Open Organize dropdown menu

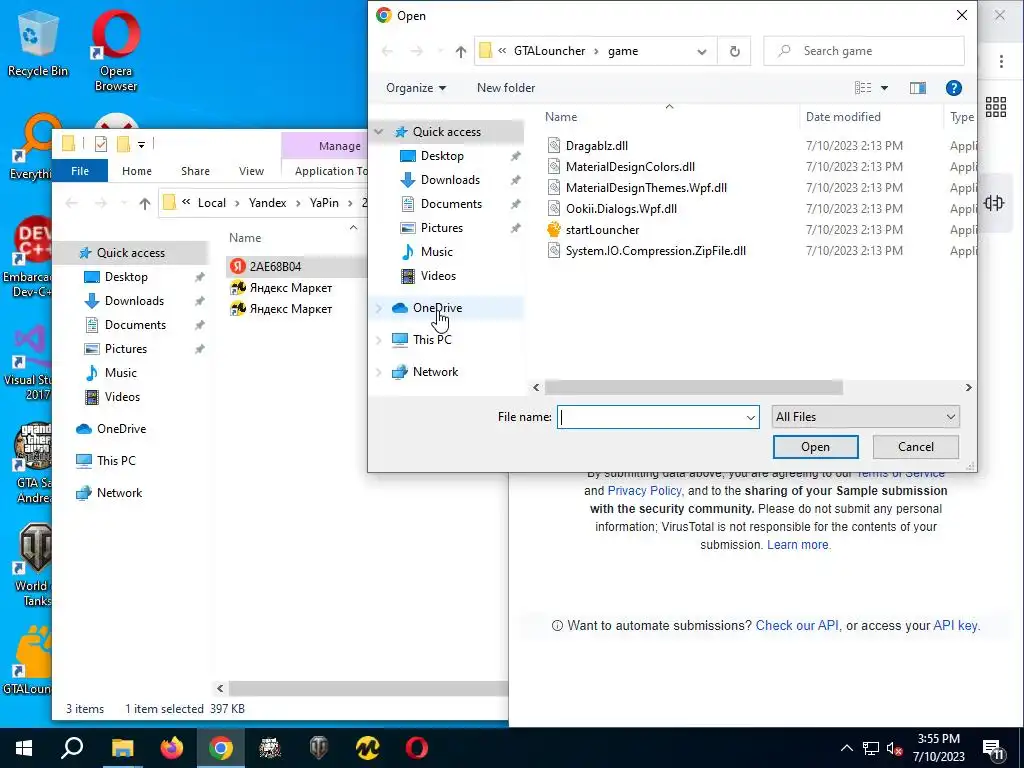click(x=415, y=88)
